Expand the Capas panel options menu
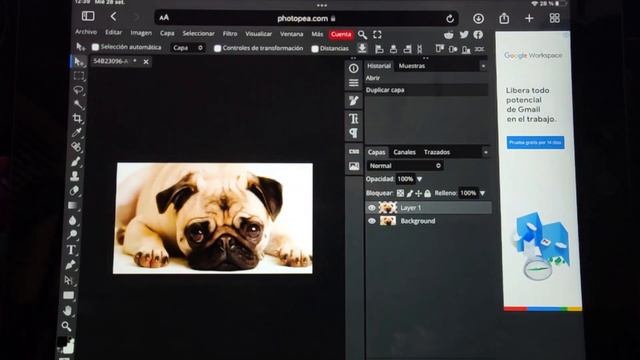The height and width of the screenshot is (360, 640). (x=485, y=152)
